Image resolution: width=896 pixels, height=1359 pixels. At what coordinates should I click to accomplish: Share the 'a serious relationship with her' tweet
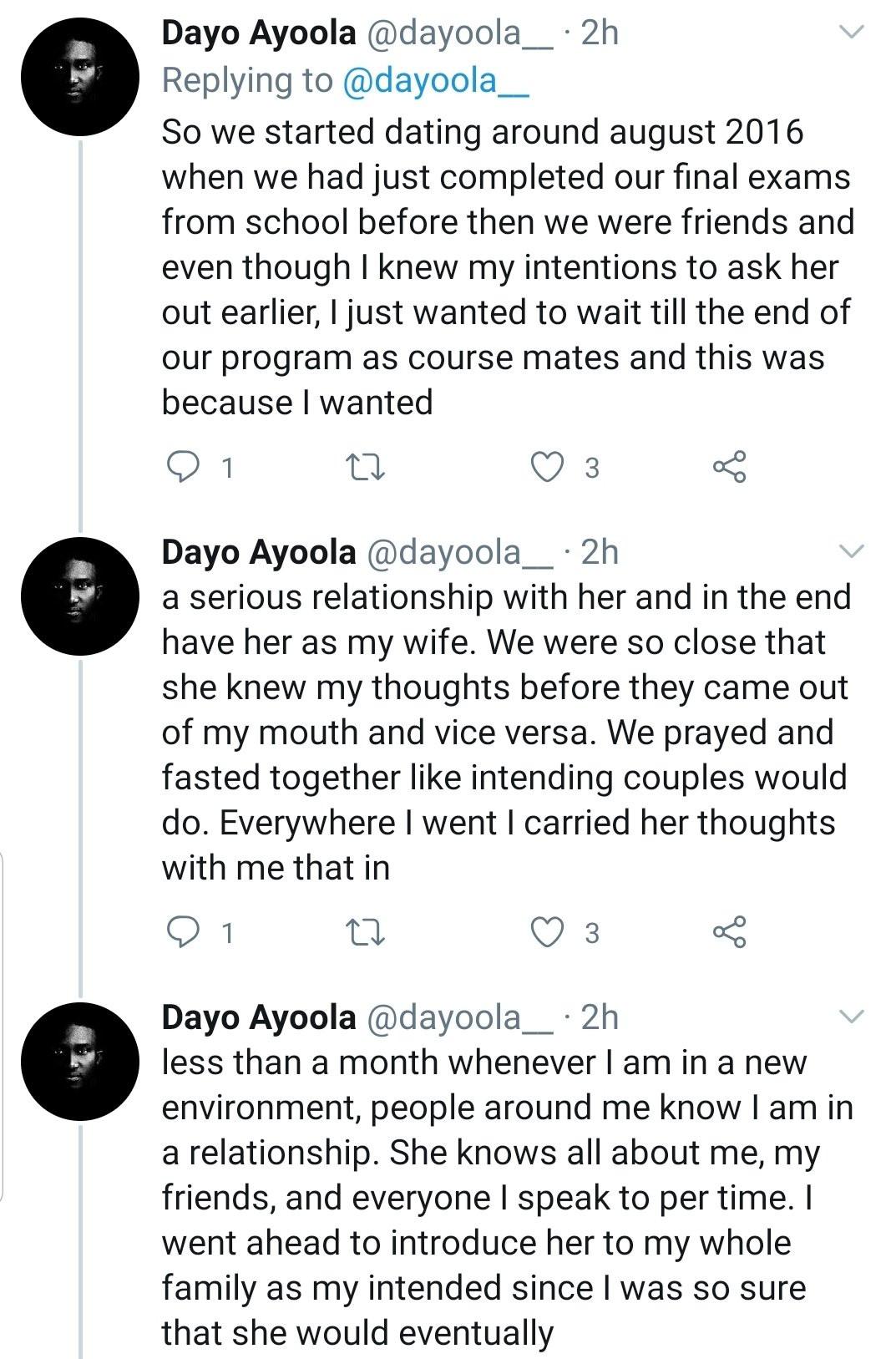point(729,932)
